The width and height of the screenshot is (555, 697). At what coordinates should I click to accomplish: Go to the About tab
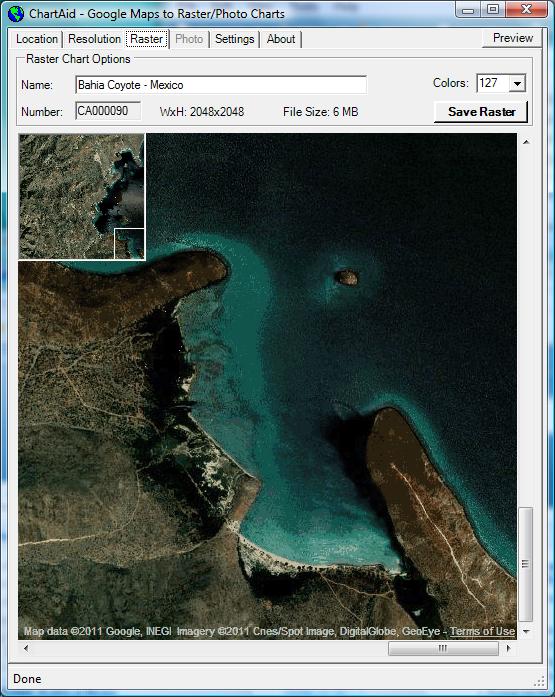tap(281, 39)
